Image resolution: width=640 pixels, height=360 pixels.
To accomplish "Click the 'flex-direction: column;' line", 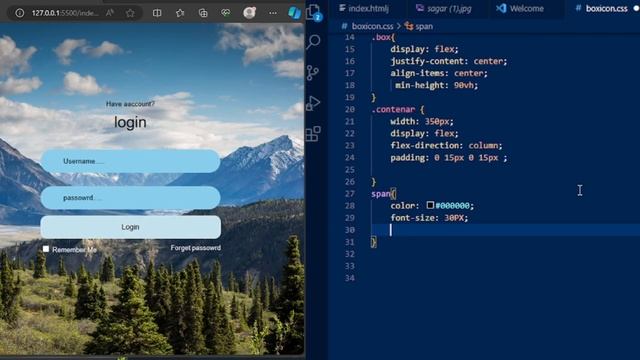I will coord(446,145).
